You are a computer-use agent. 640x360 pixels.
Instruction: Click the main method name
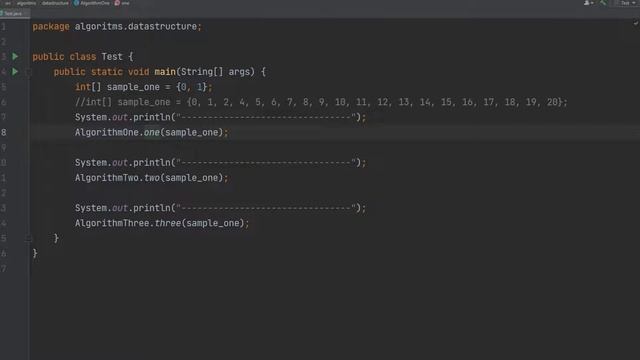[x=165, y=72]
